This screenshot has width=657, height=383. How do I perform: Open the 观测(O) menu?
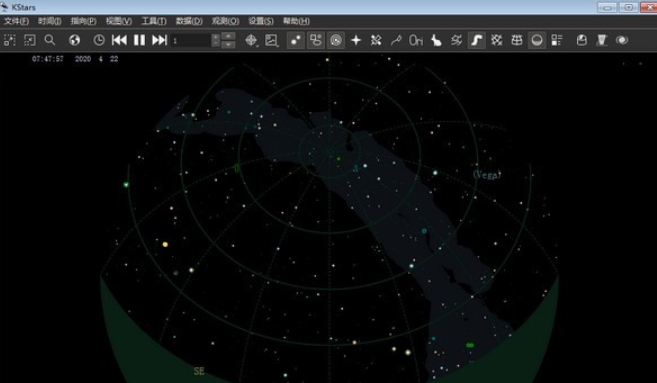coord(225,21)
